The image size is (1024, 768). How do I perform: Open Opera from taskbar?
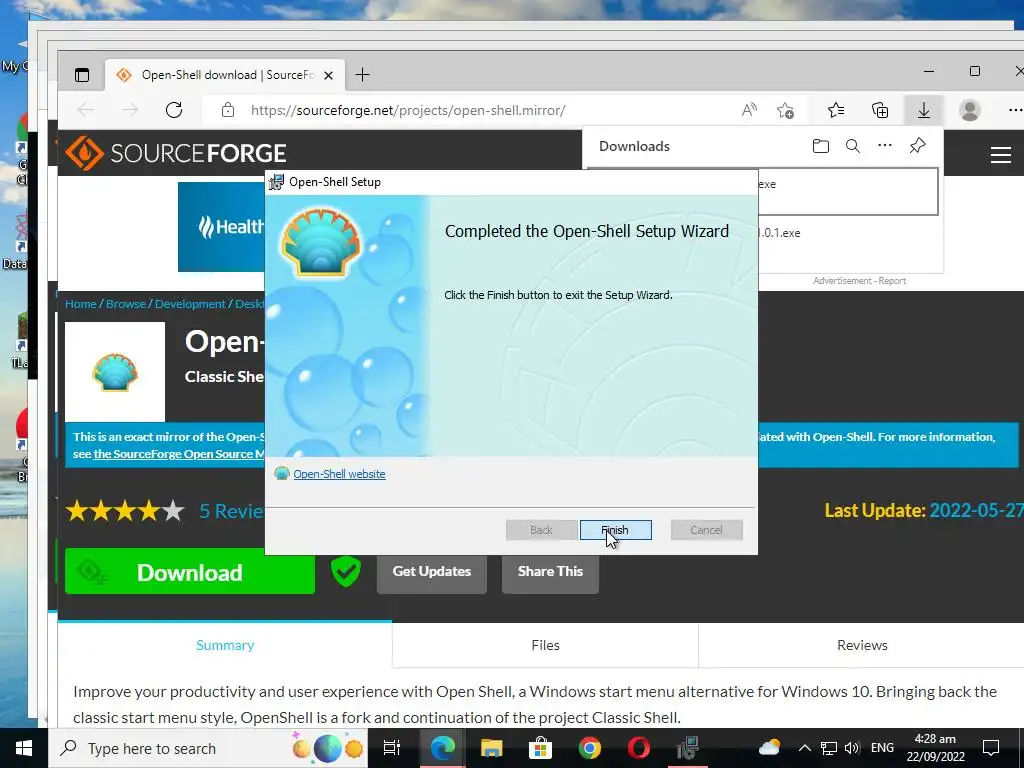[x=638, y=748]
